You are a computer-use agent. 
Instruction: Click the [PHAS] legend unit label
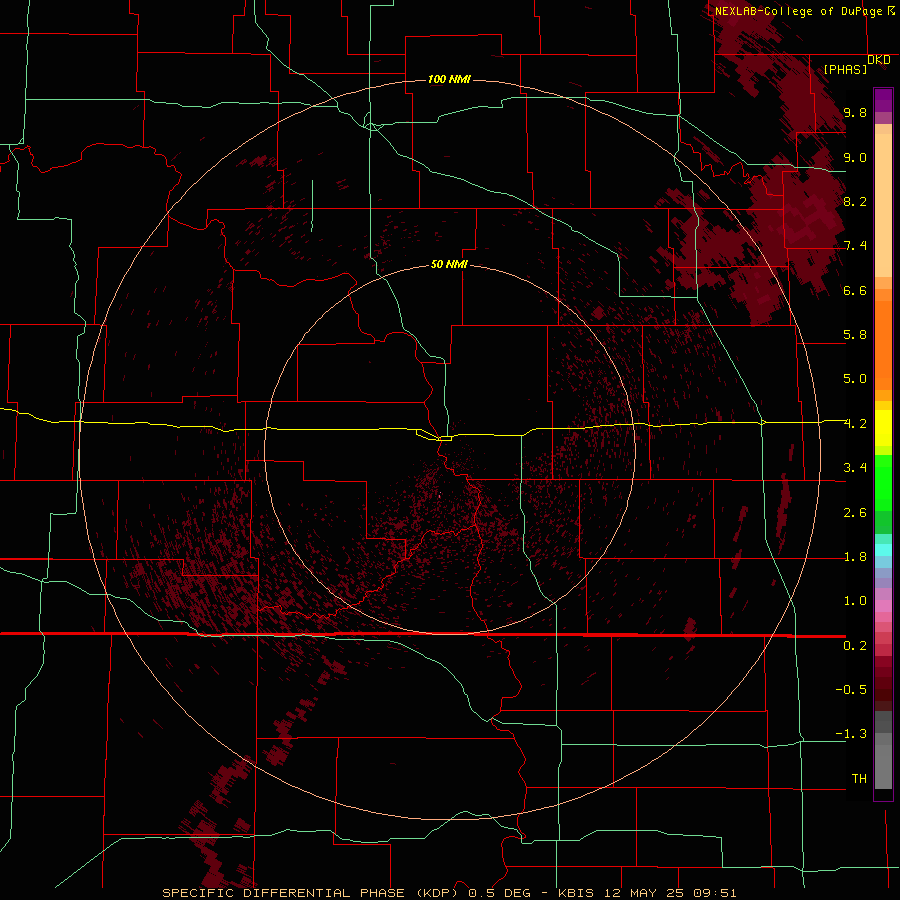[x=845, y=69]
